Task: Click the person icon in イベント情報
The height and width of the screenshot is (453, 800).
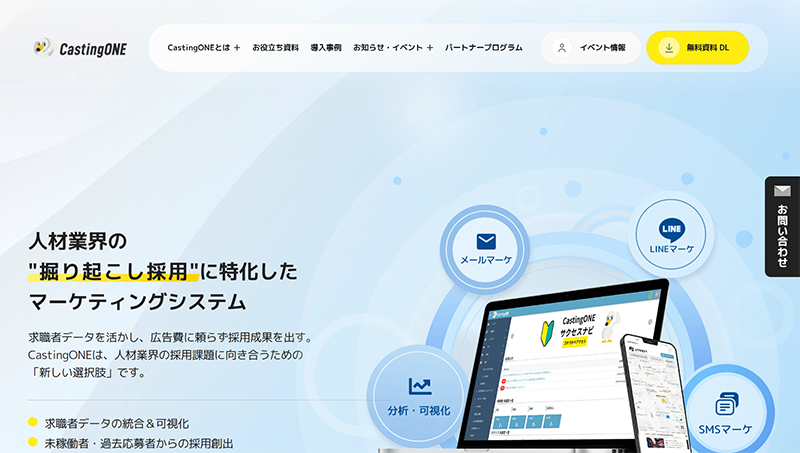Action: (x=562, y=48)
